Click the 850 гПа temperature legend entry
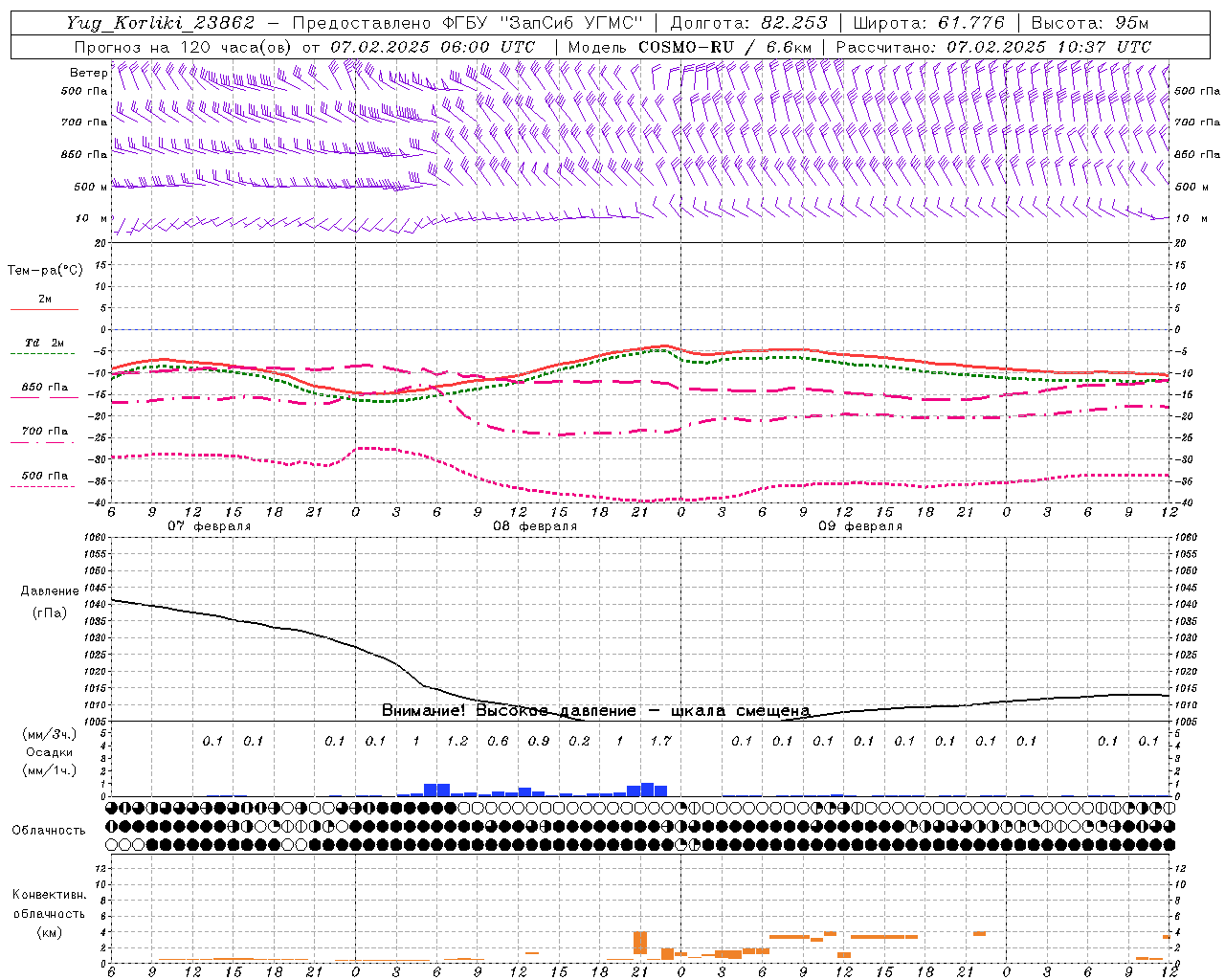The width and height of the screenshot is (1225, 980). (x=45, y=387)
